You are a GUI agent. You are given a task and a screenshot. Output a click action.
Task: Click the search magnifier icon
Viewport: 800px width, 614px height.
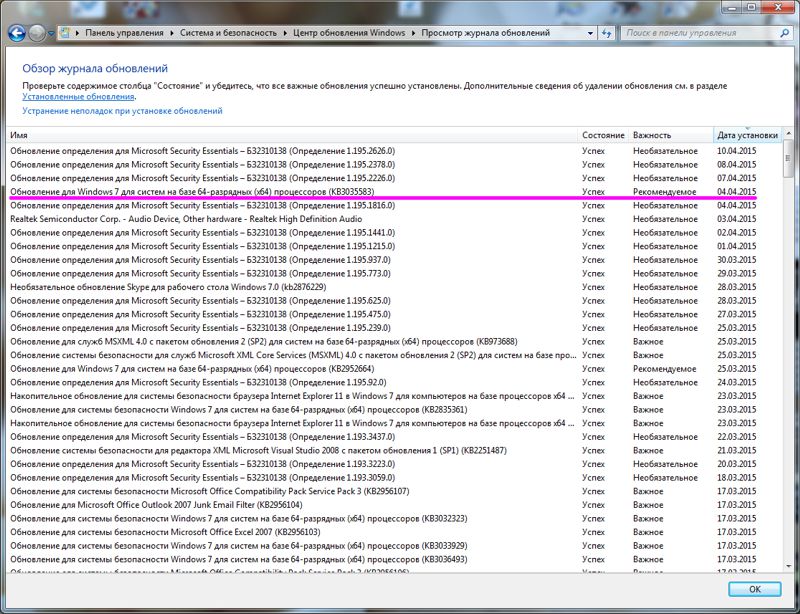point(784,33)
